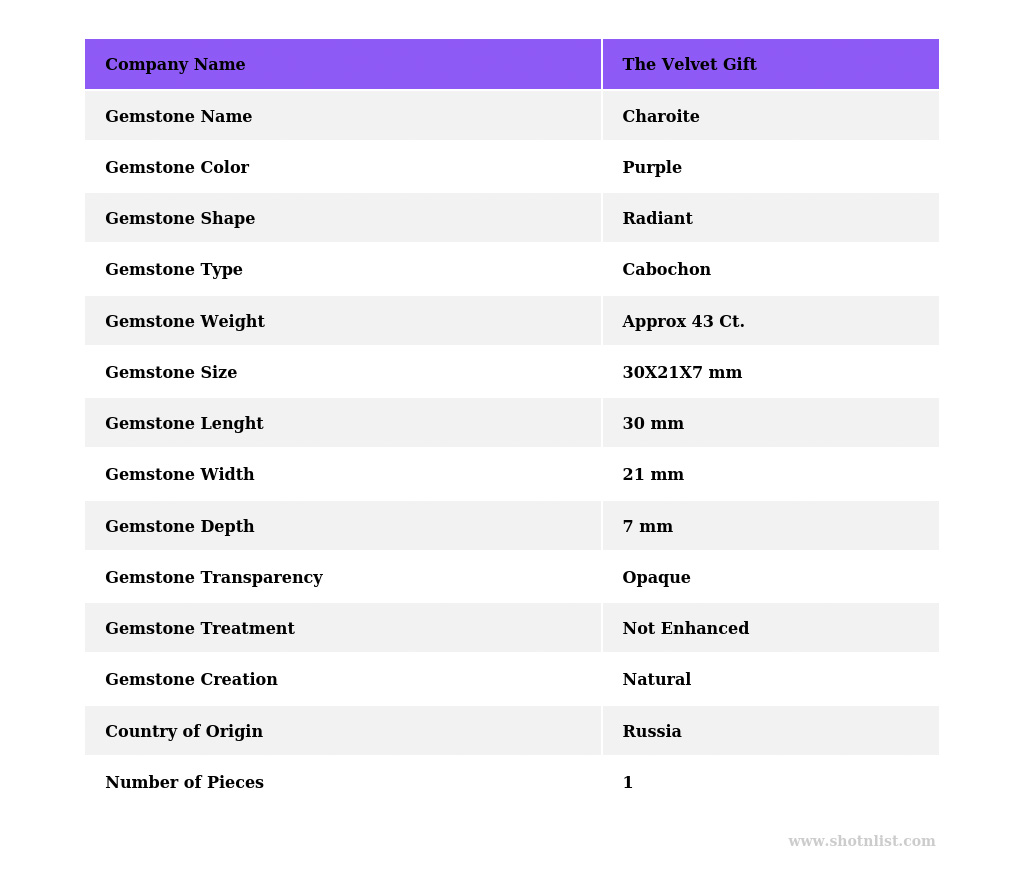
Task: Select the Charoite value cell
Action: pyautogui.click(x=661, y=117)
